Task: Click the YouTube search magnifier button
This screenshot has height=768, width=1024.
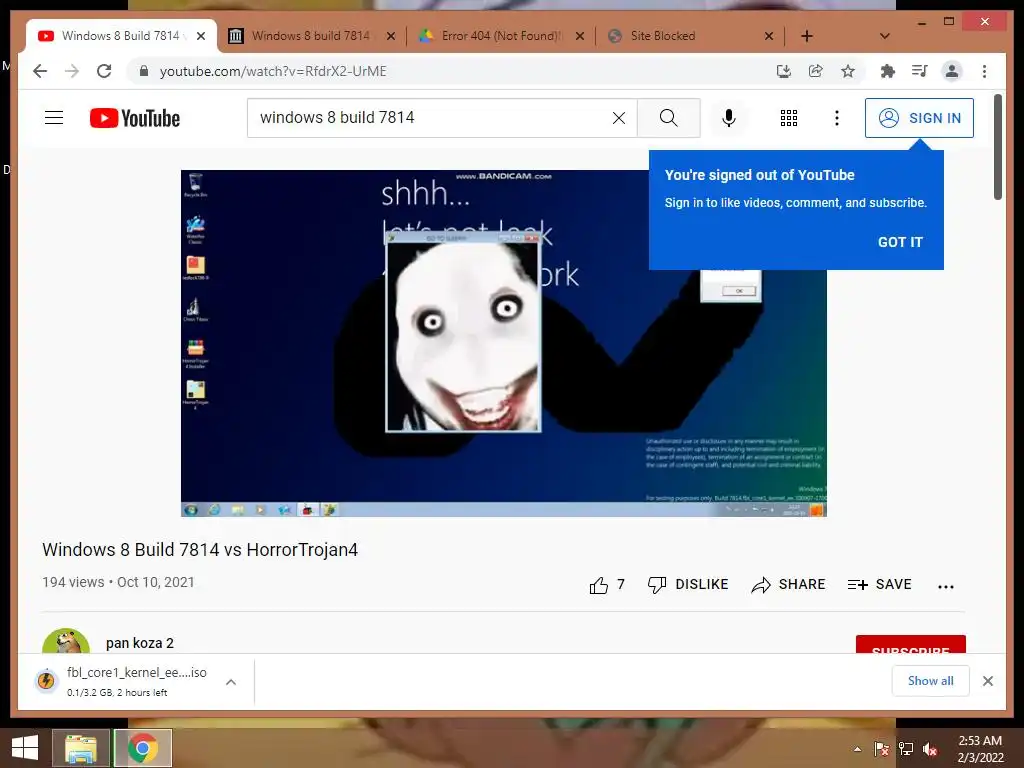Action: pyautogui.click(x=669, y=118)
